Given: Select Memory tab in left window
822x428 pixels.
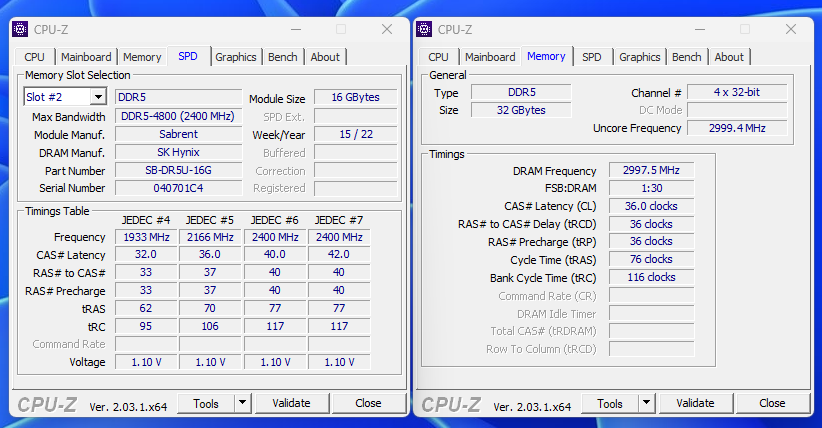Looking at the screenshot, I should tap(142, 57).
